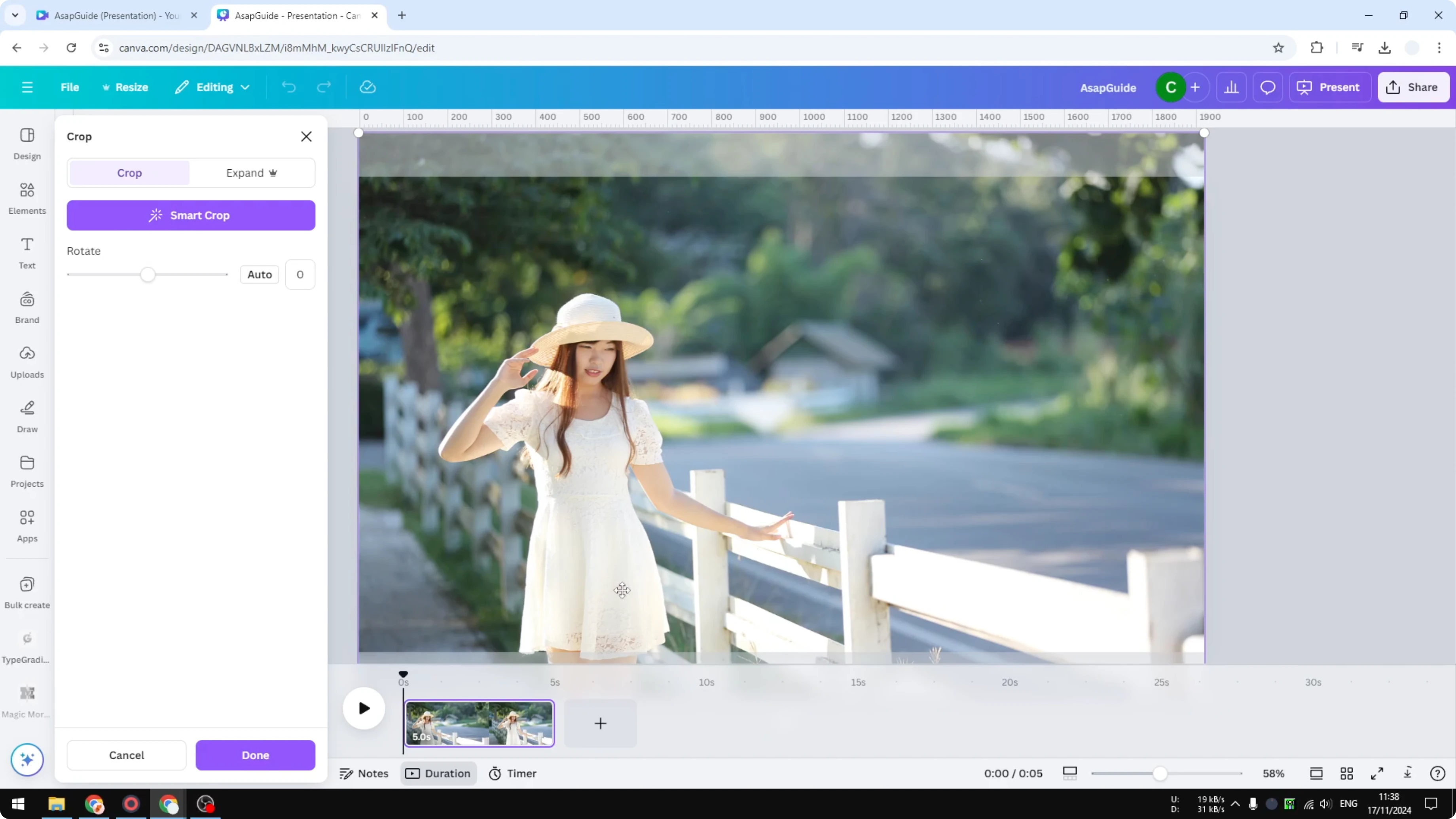
Task: Open the browser tab search dropdown
Action: [15, 15]
